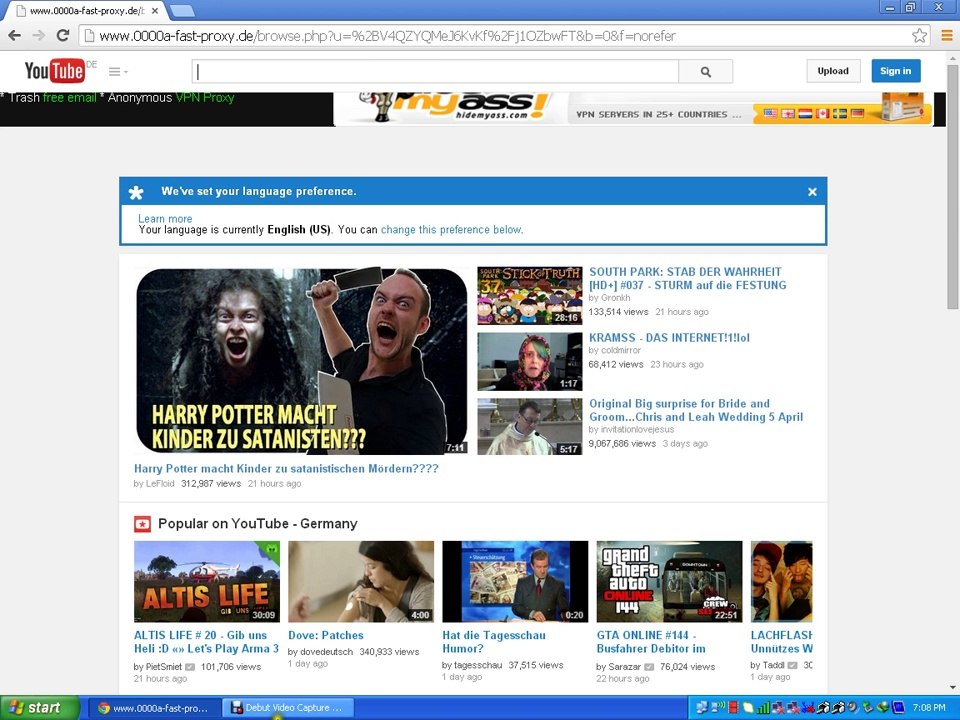Reload the page with refresh icon
The height and width of the screenshot is (720, 960).
[x=62, y=36]
